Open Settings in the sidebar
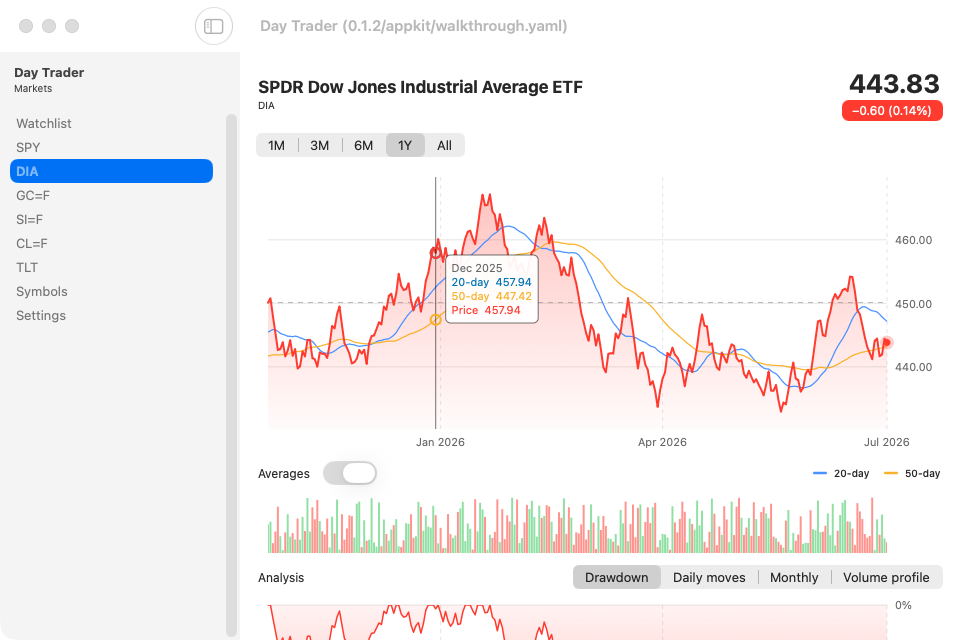The image size is (960, 640). 111,315
